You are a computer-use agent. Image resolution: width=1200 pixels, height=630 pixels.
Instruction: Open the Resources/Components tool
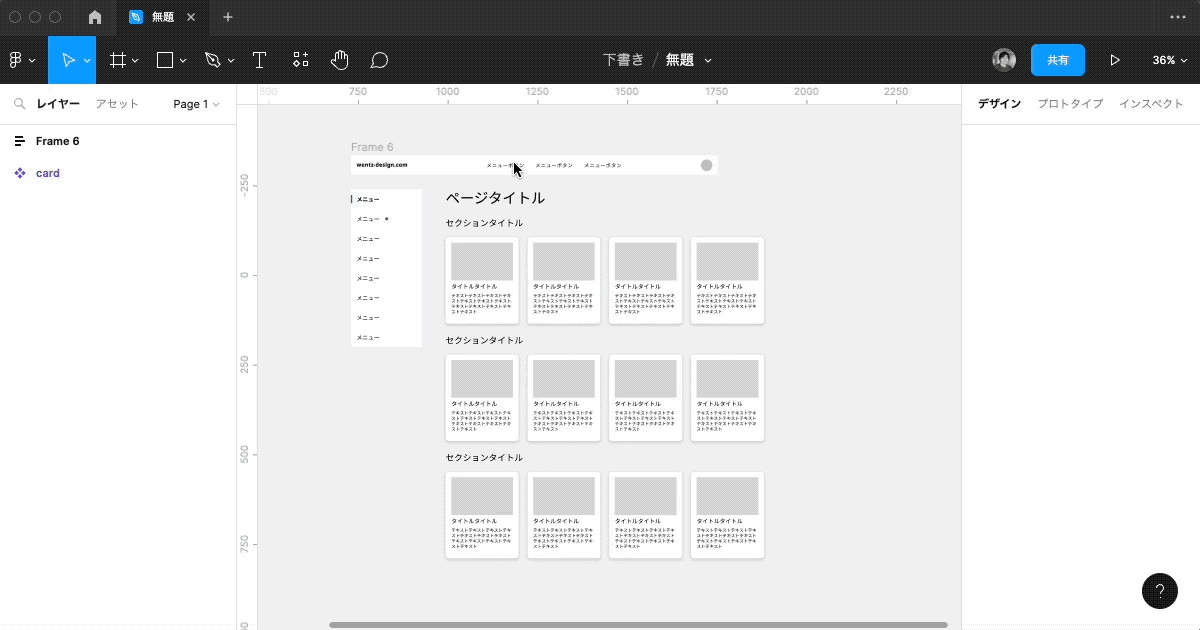[300, 59]
